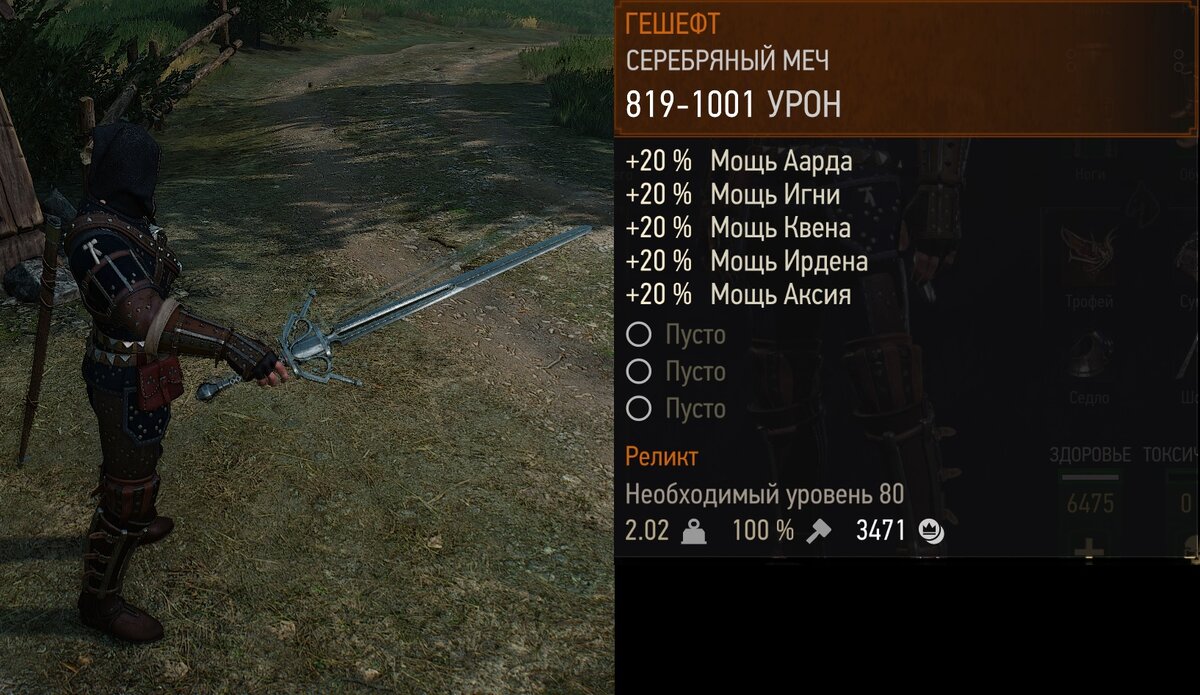Click the ГЕШЕФТ item title
The width and height of the screenshot is (1200, 695).
pos(673,24)
